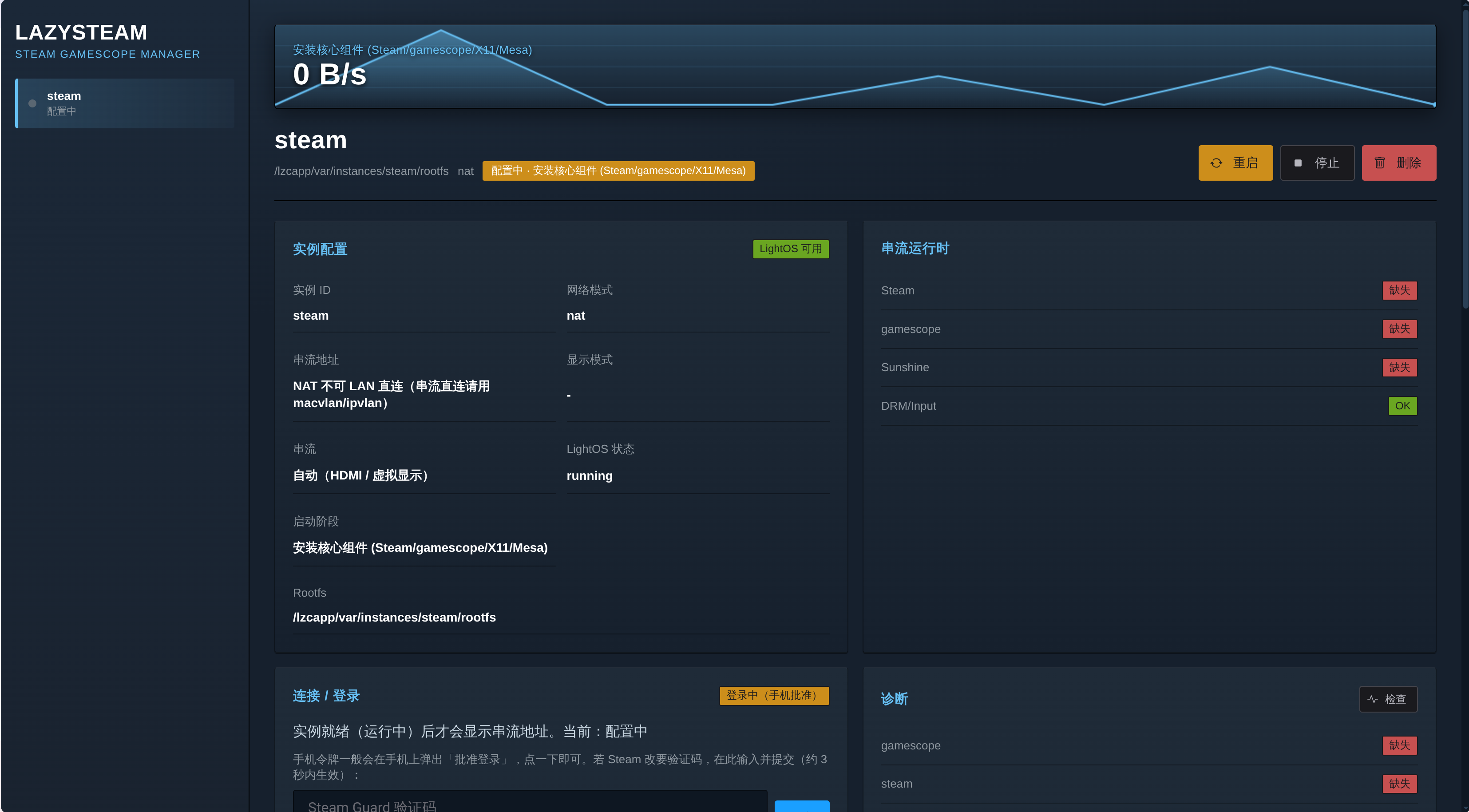The height and width of the screenshot is (812, 1469).
Task: Click the 缺失 badge for gamescope in 诊断
Action: [1399, 745]
